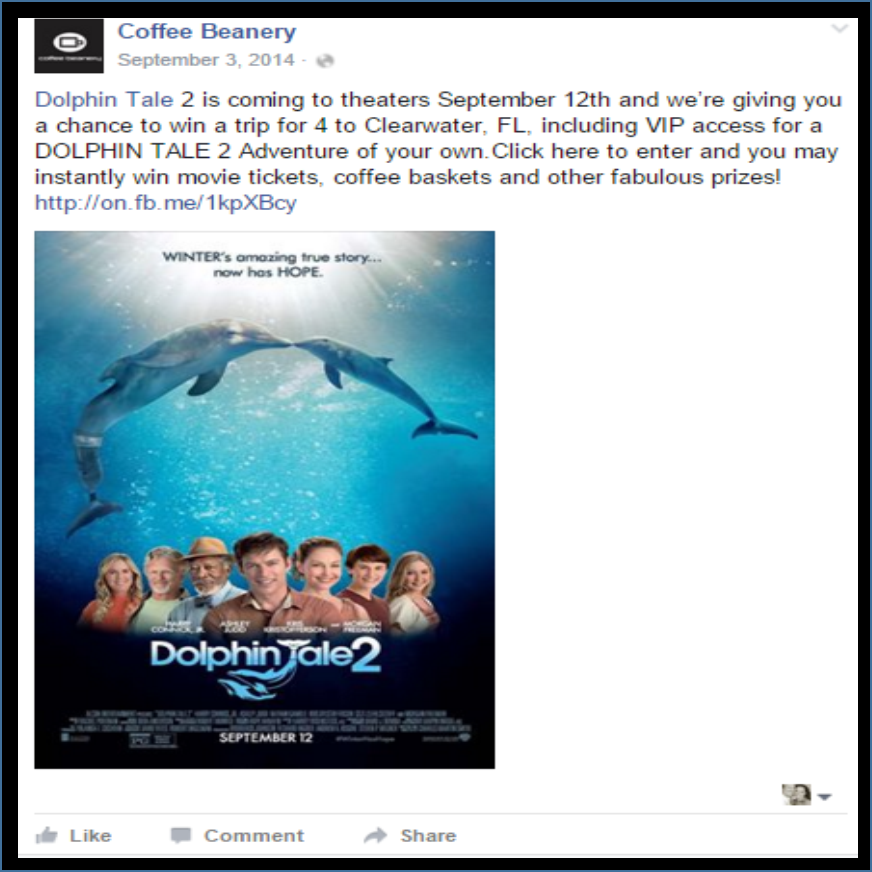872x872 pixels.
Task: Open the September 3, 2014 timestamp
Action: [206, 60]
